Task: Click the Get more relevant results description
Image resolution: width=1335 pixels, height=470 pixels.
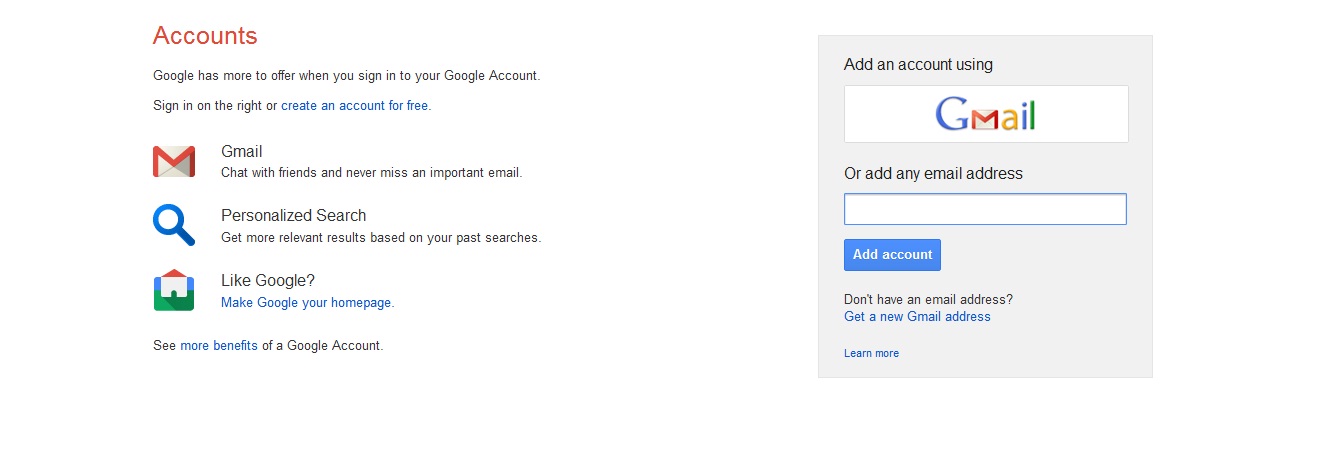Action: click(x=381, y=238)
